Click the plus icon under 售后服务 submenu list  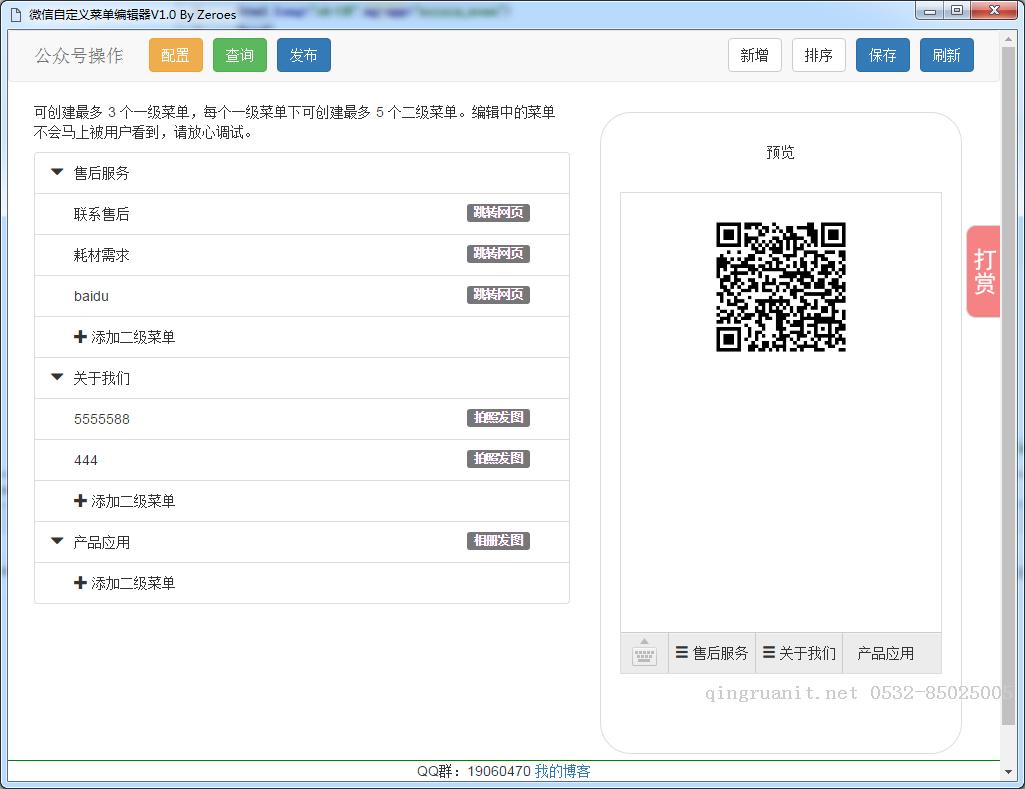(80, 337)
